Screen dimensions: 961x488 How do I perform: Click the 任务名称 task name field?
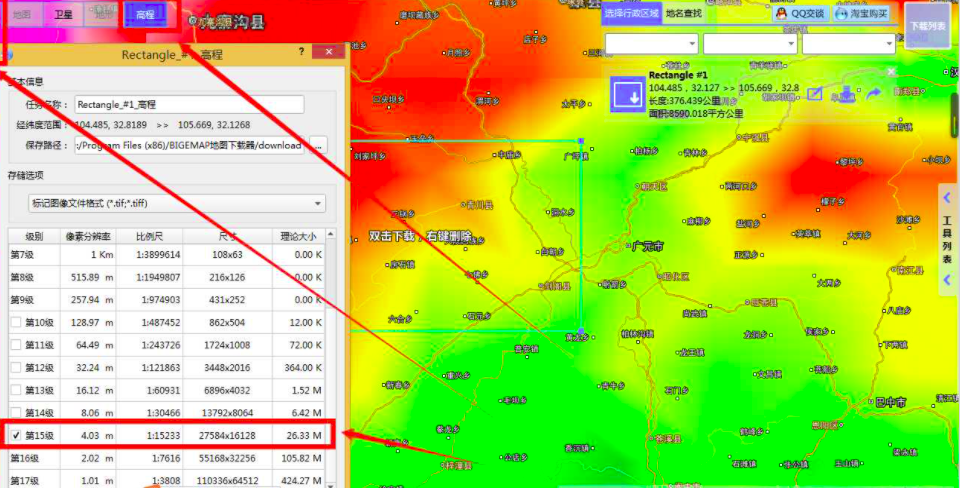coord(189,105)
